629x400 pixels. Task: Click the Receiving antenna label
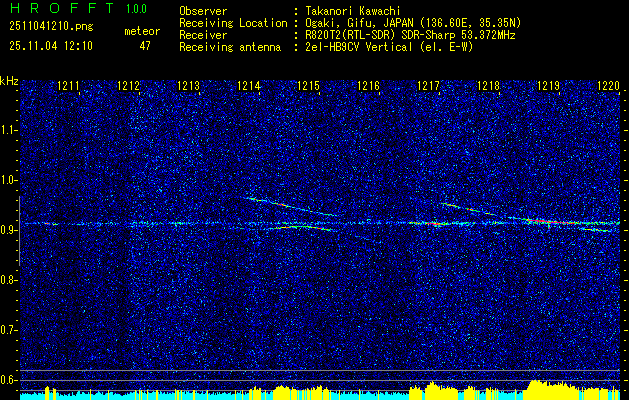230,47
